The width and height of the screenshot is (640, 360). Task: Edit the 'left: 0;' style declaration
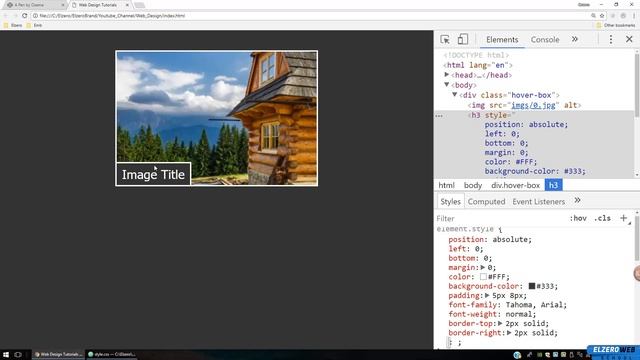pyautogui.click(x=466, y=249)
